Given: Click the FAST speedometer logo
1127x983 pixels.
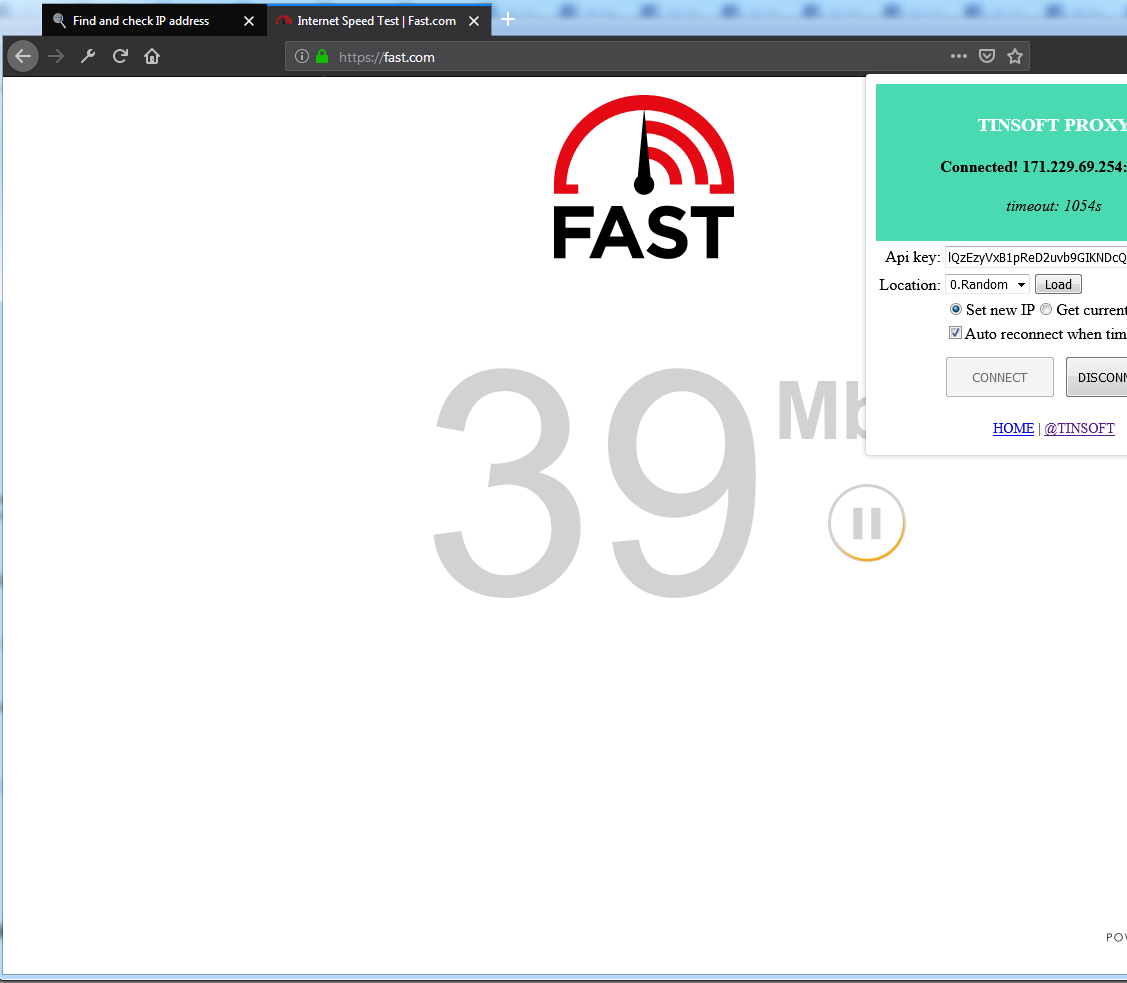Looking at the screenshot, I should [644, 177].
